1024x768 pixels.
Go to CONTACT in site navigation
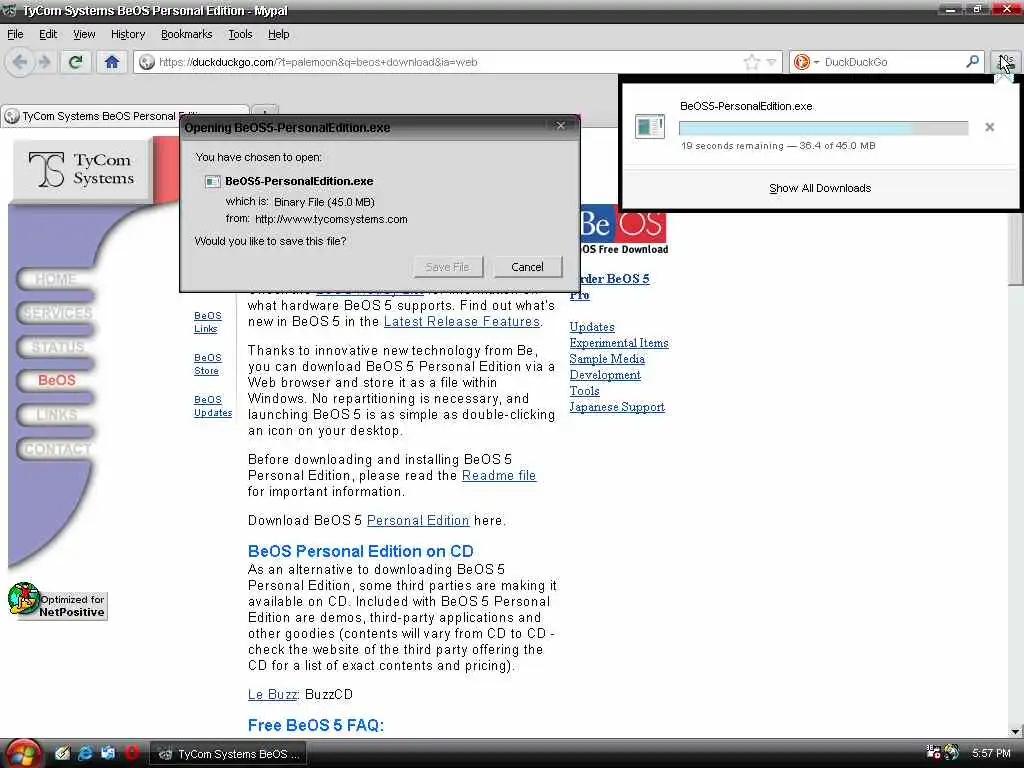pos(56,449)
